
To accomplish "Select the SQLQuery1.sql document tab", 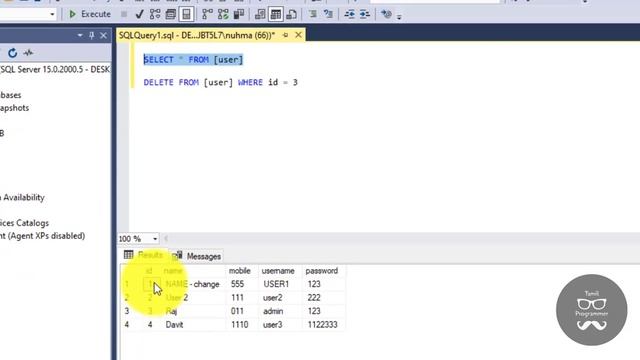I will coord(197,36).
